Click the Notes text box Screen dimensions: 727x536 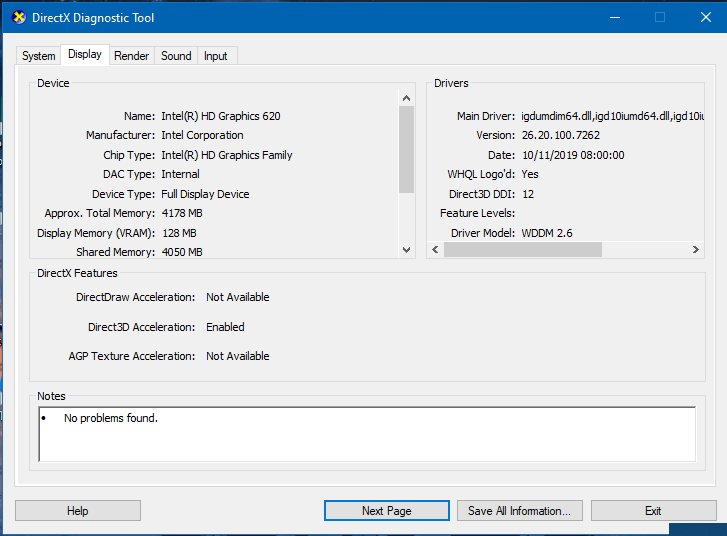(367, 434)
